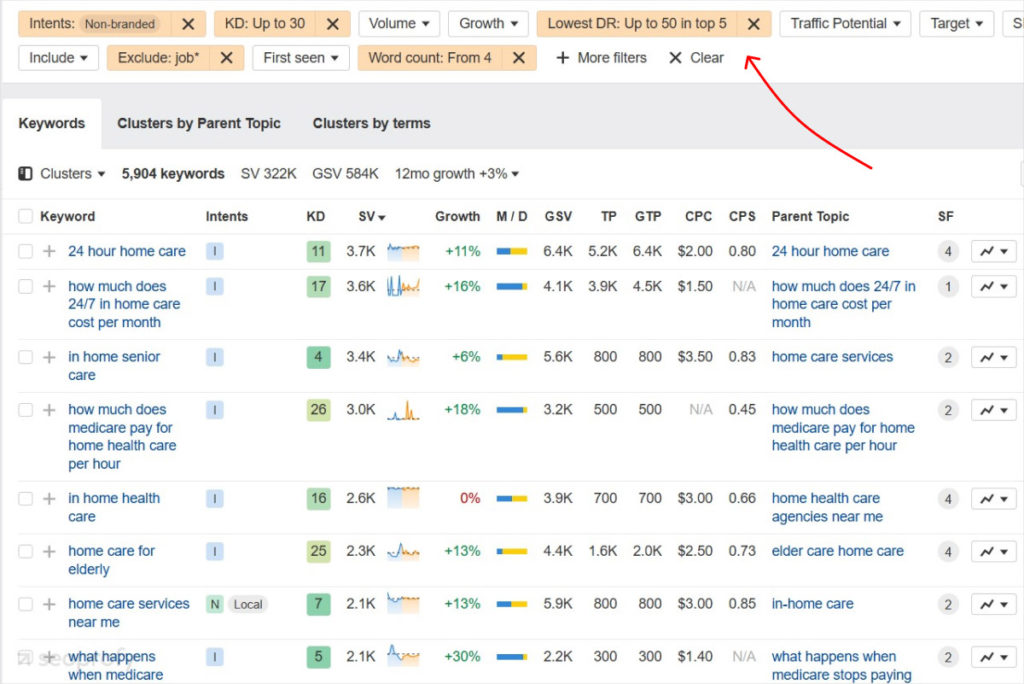Select the checkbox for "24 hour home care"
Viewport: 1024px width, 684px height.
24,251
